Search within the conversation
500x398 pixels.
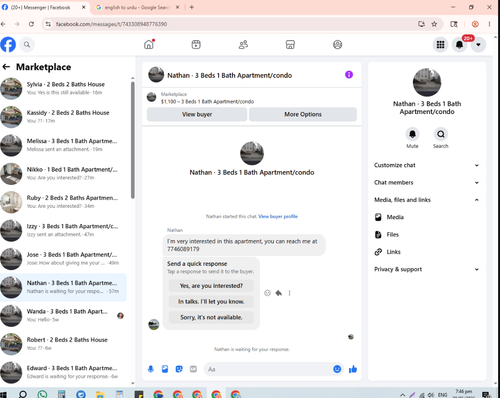pyautogui.click(x=441, y=134)
